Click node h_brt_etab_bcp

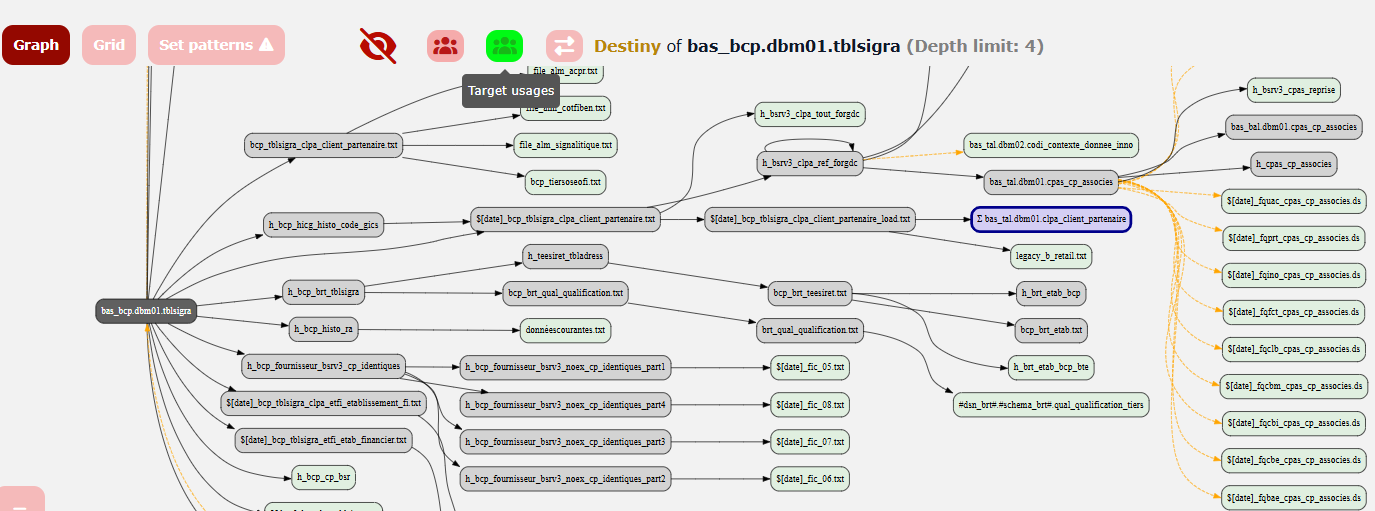[x=1051, y=293]
